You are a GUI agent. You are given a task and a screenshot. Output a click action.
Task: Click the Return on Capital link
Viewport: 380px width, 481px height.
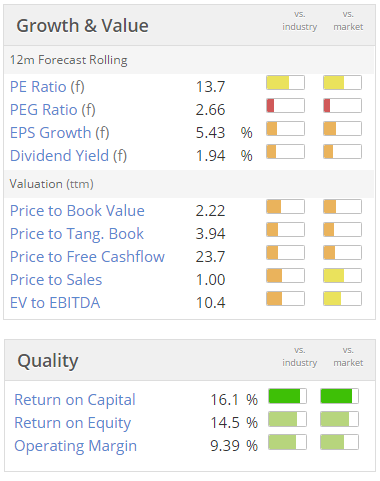tap(75, 400)
